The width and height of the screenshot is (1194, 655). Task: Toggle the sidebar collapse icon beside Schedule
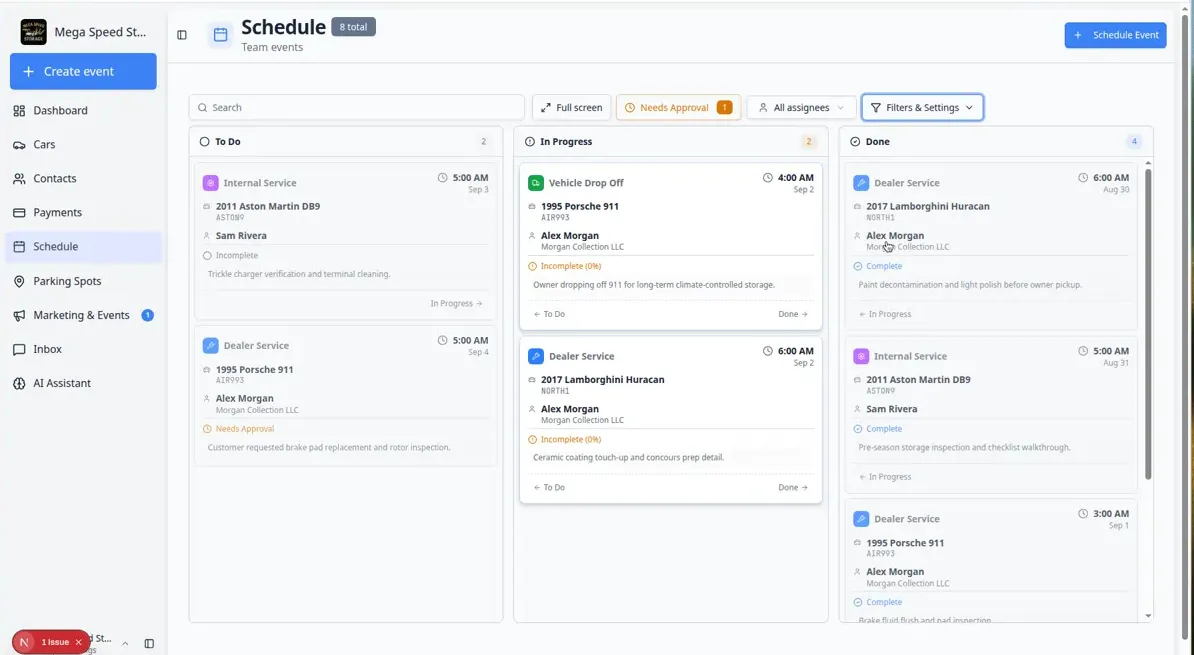pyautogui.click(x=182, y=35)
